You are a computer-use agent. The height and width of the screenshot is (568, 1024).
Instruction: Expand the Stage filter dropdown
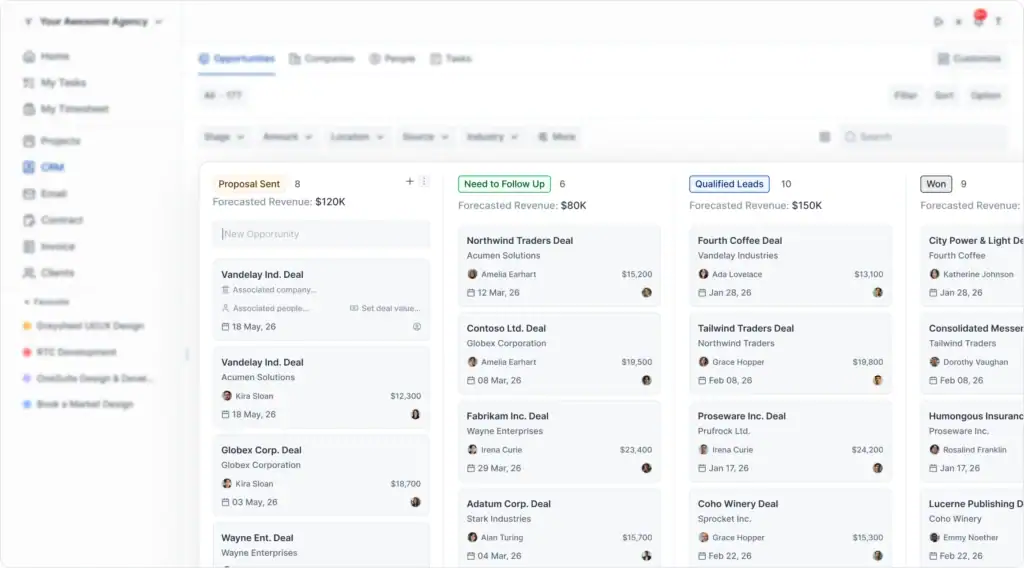tap(224, 136)
